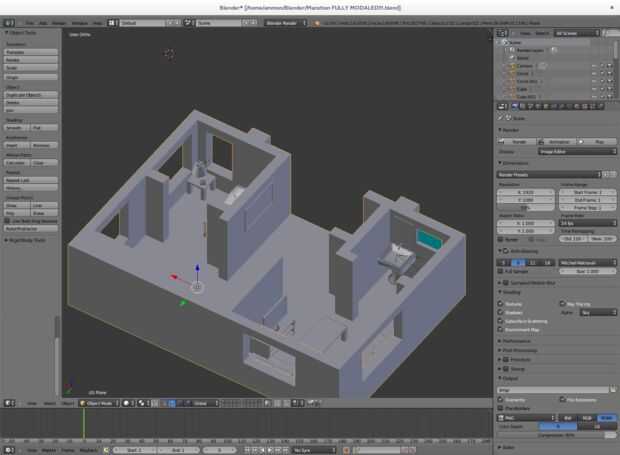
Task: Click the pivot point icon in 3D header
Action: click(x=143, y=403)
